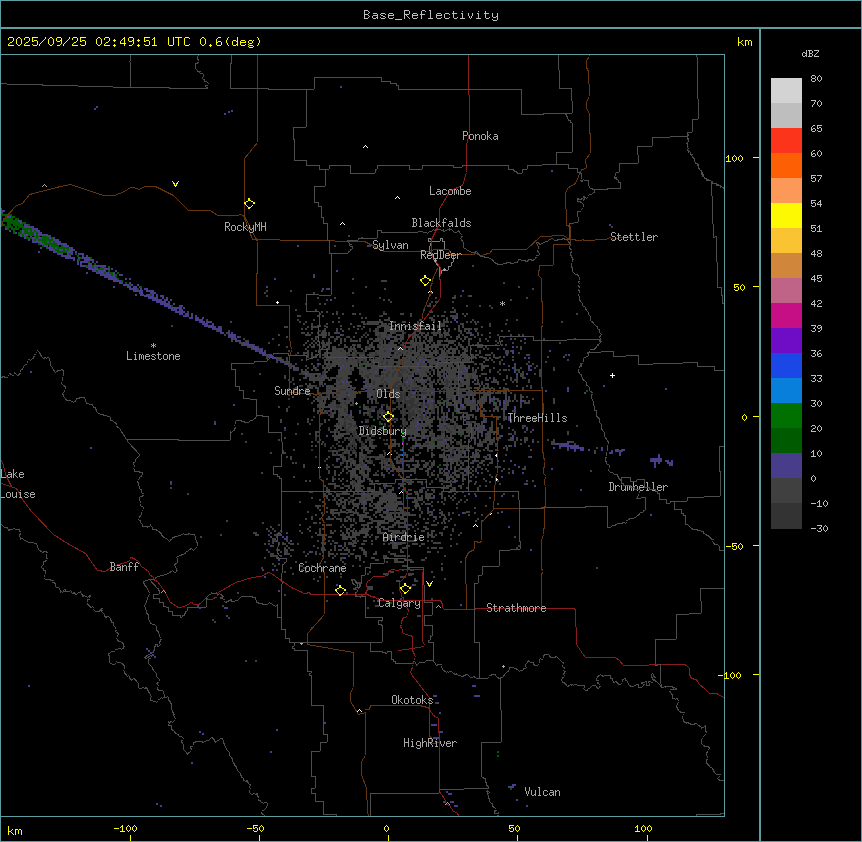Click the yellow diamond marker above RockyMH

[x=249, y=203]
